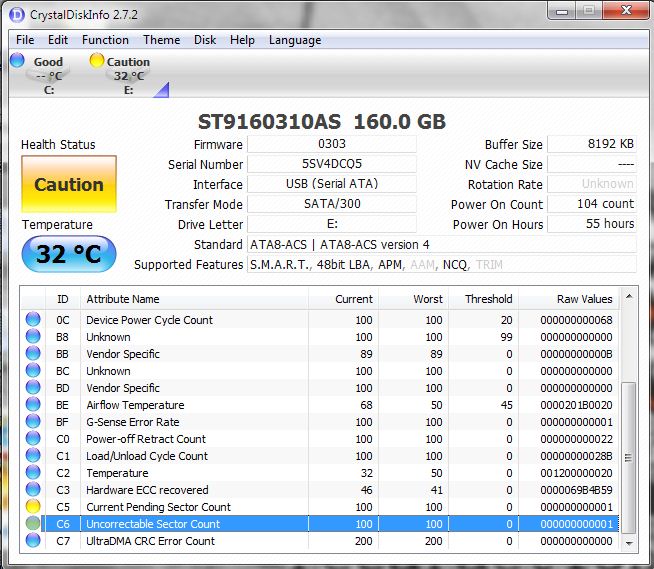Click the Power On Count field 104 count
The image size is (654, 569).
click(x=592, y=204)
